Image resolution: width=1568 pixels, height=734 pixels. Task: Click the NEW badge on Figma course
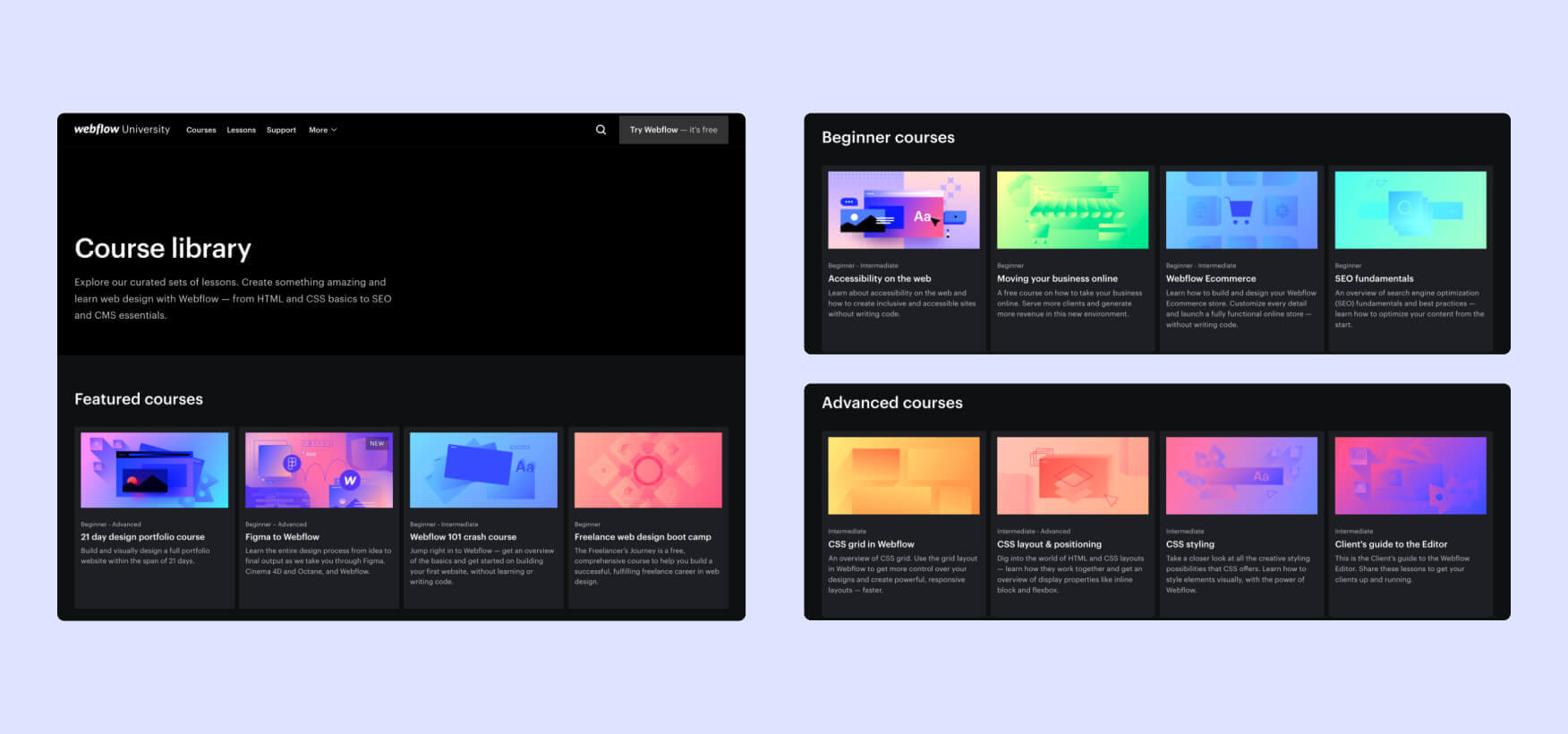click(378, 443)
